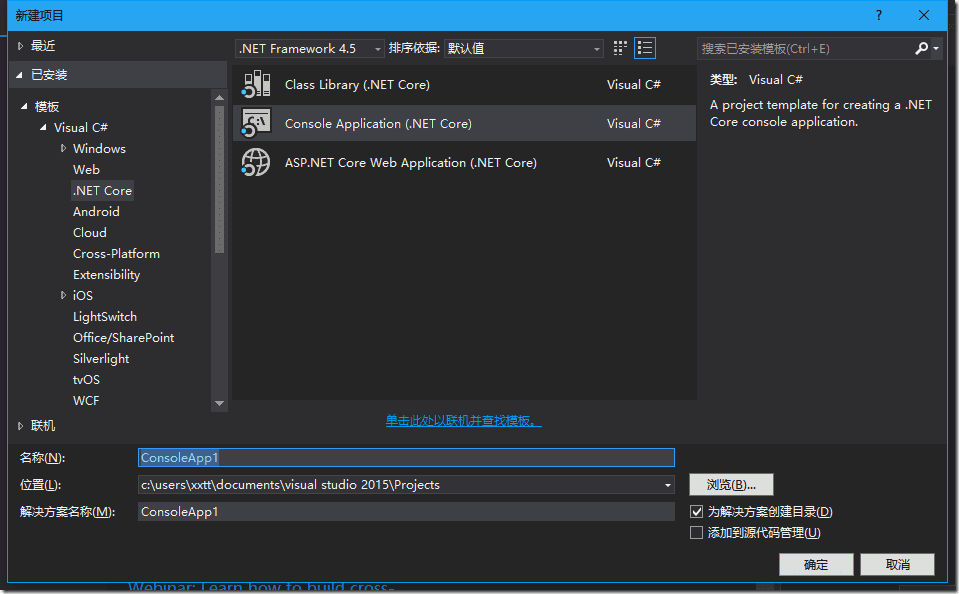Viewport: 959px width, 594px height.
Task: Click the search magnifier icon
Action: [x=922, y=47]
